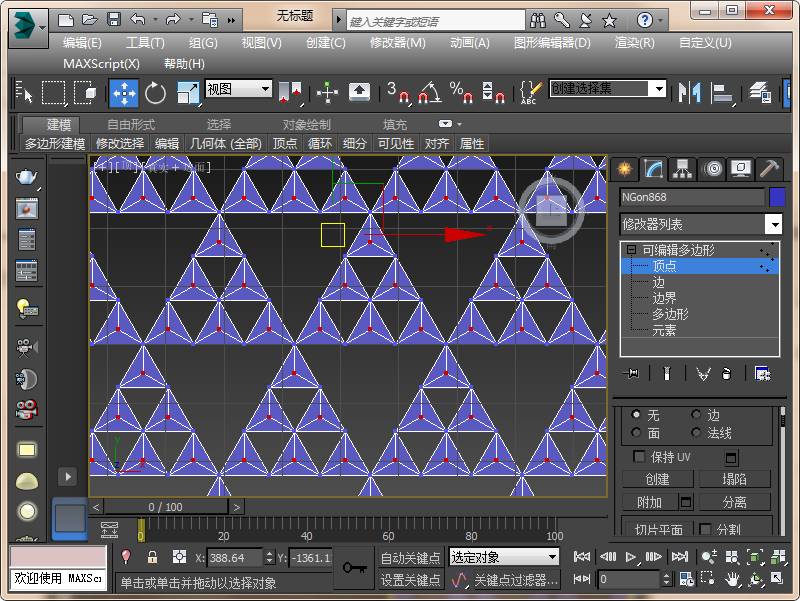The height and width of the screenshot is (601, 800).
Task: Open the 编辑(E) menu
Action: coord(82,42)
